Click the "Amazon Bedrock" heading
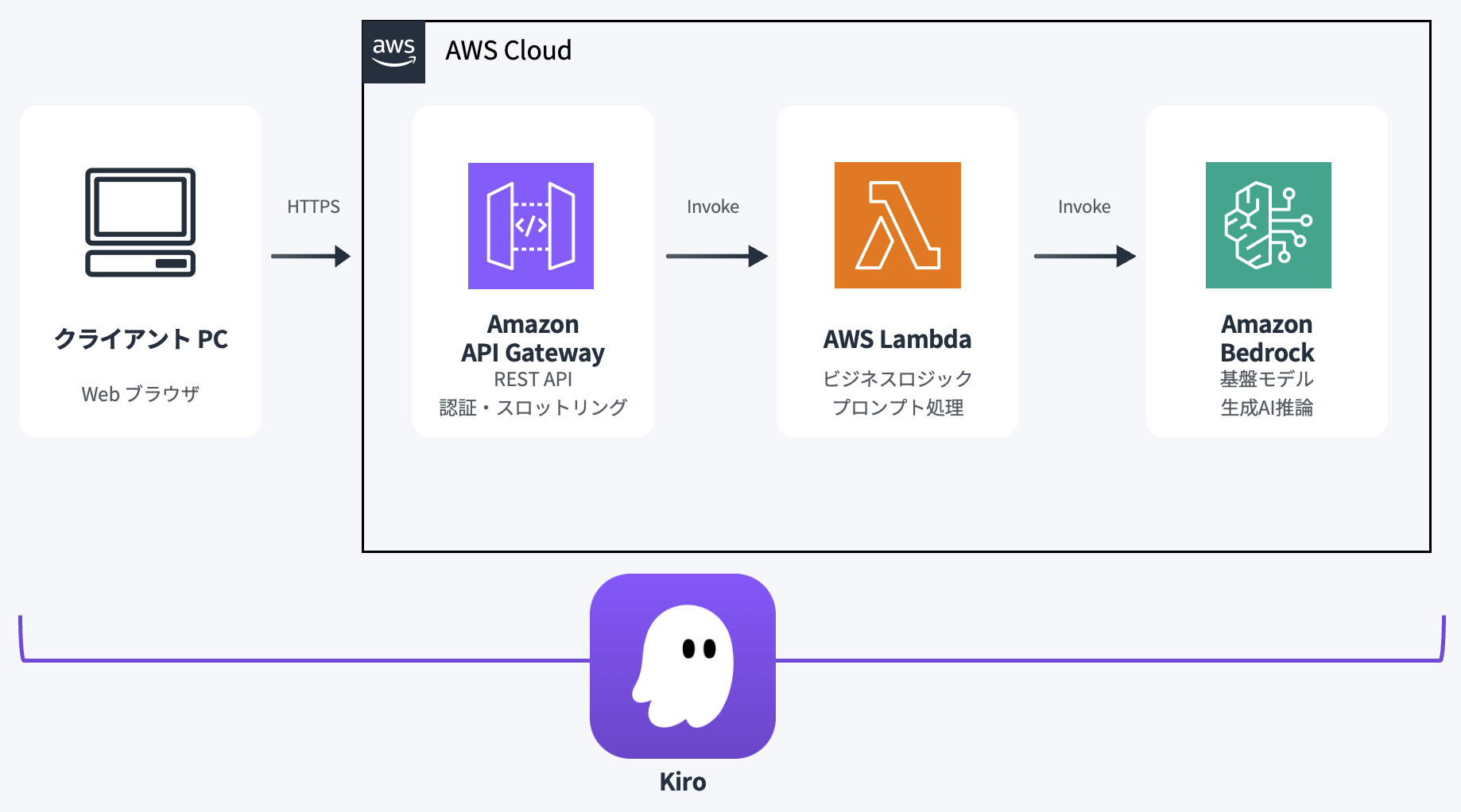 coord(1267,338)
